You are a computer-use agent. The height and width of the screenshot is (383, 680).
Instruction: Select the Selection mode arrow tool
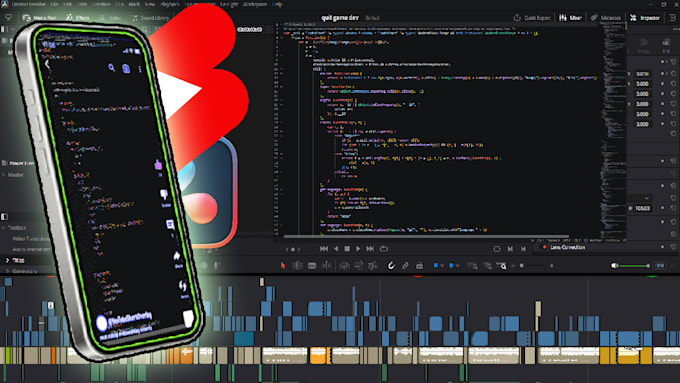[x=283, y=265]
